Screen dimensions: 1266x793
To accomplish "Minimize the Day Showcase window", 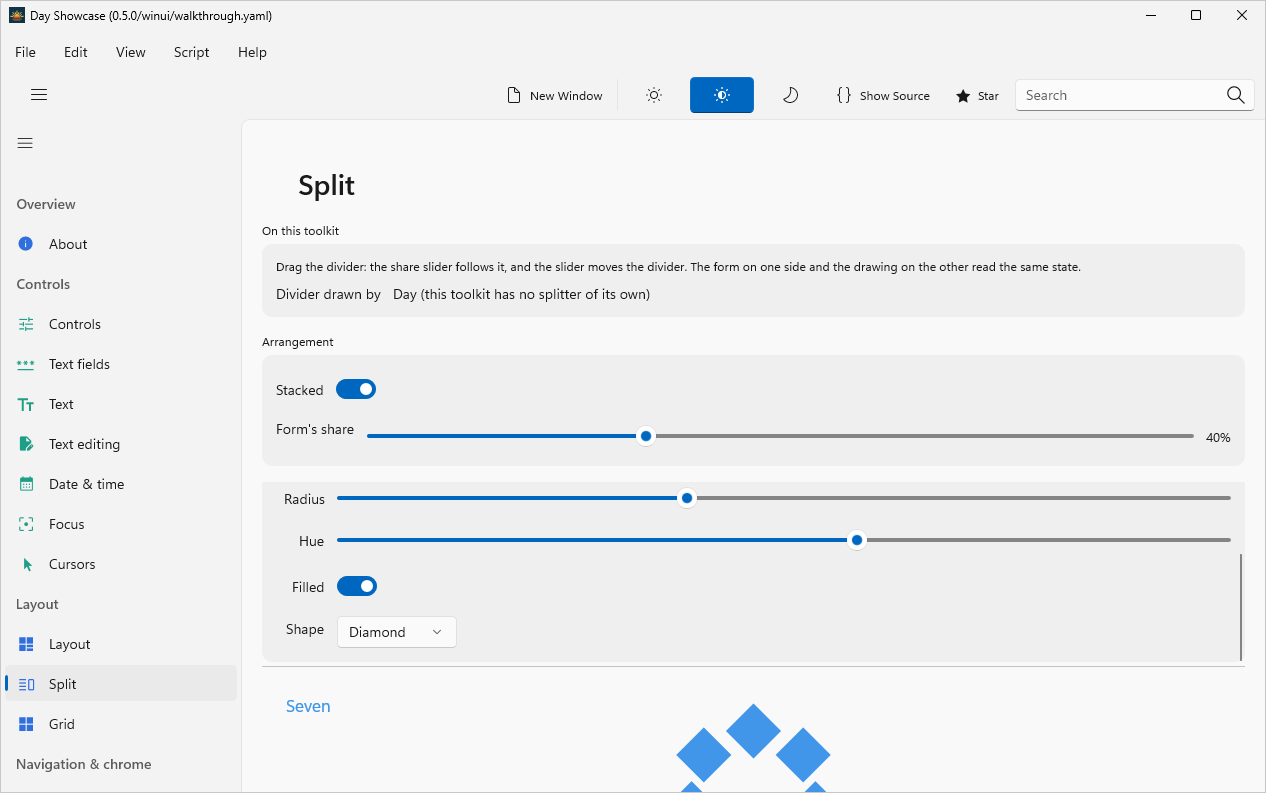I will coord(1151,15).
